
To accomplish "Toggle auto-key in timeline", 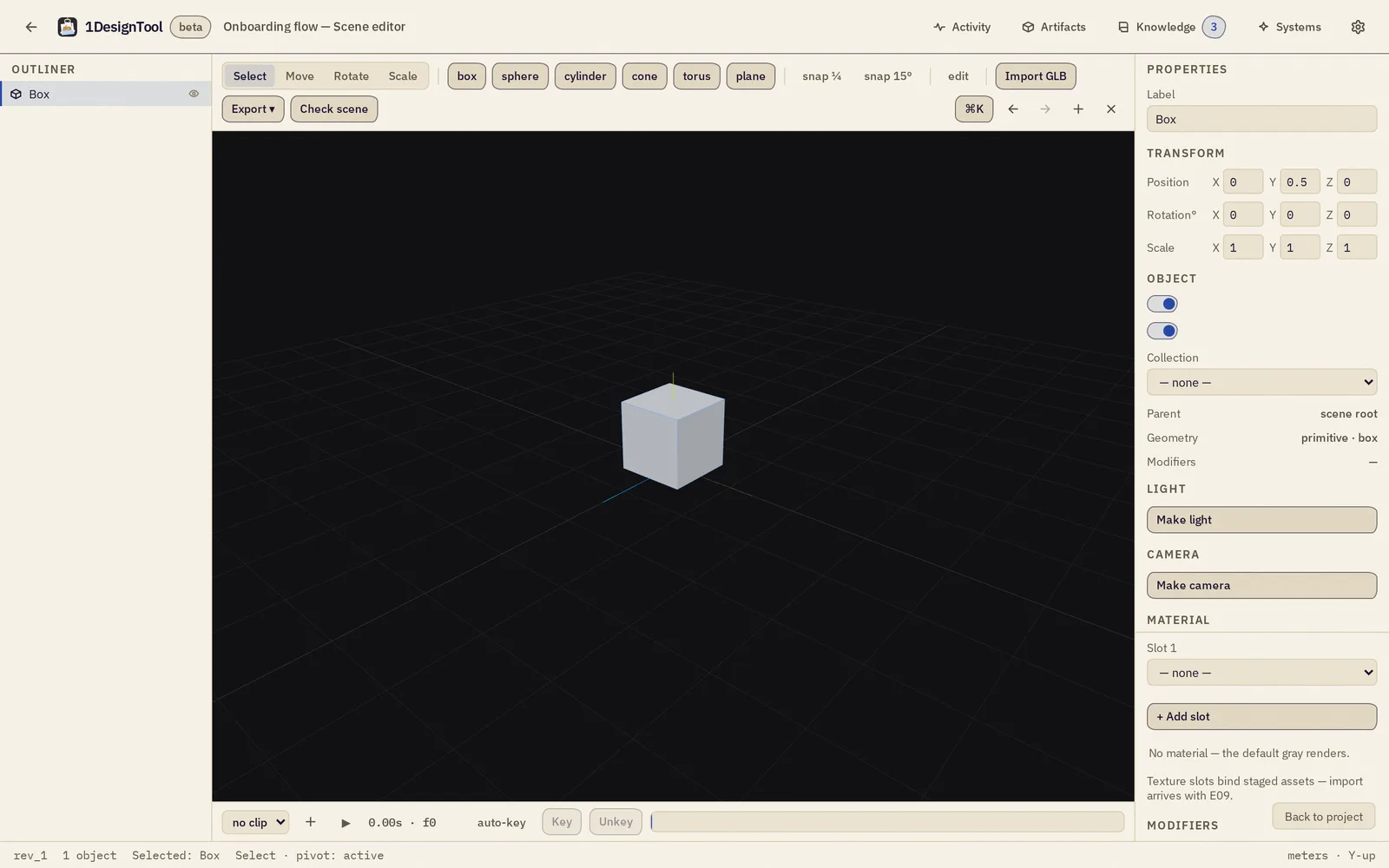I will (501, 822).
